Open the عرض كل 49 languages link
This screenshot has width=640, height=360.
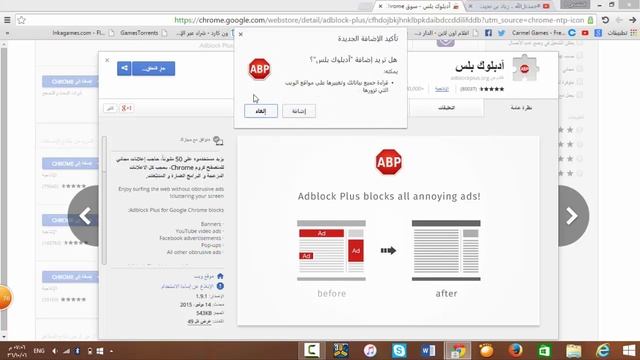tap(199, 322)
